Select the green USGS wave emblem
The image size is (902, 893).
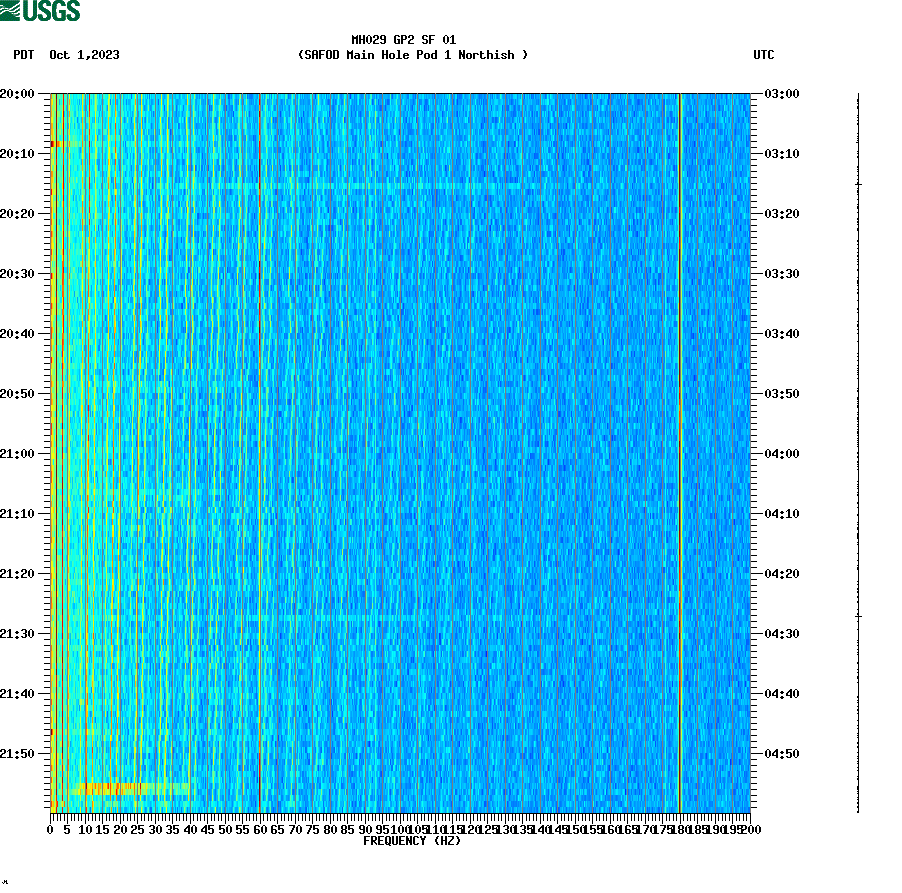click(x=11, y=10)
